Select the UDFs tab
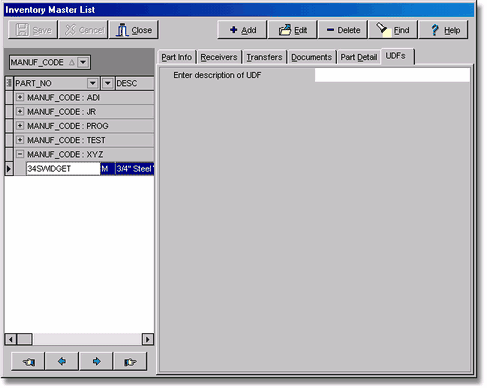Image resolution: width=487 pixels, height=388 pixels. tap(396, 56)
